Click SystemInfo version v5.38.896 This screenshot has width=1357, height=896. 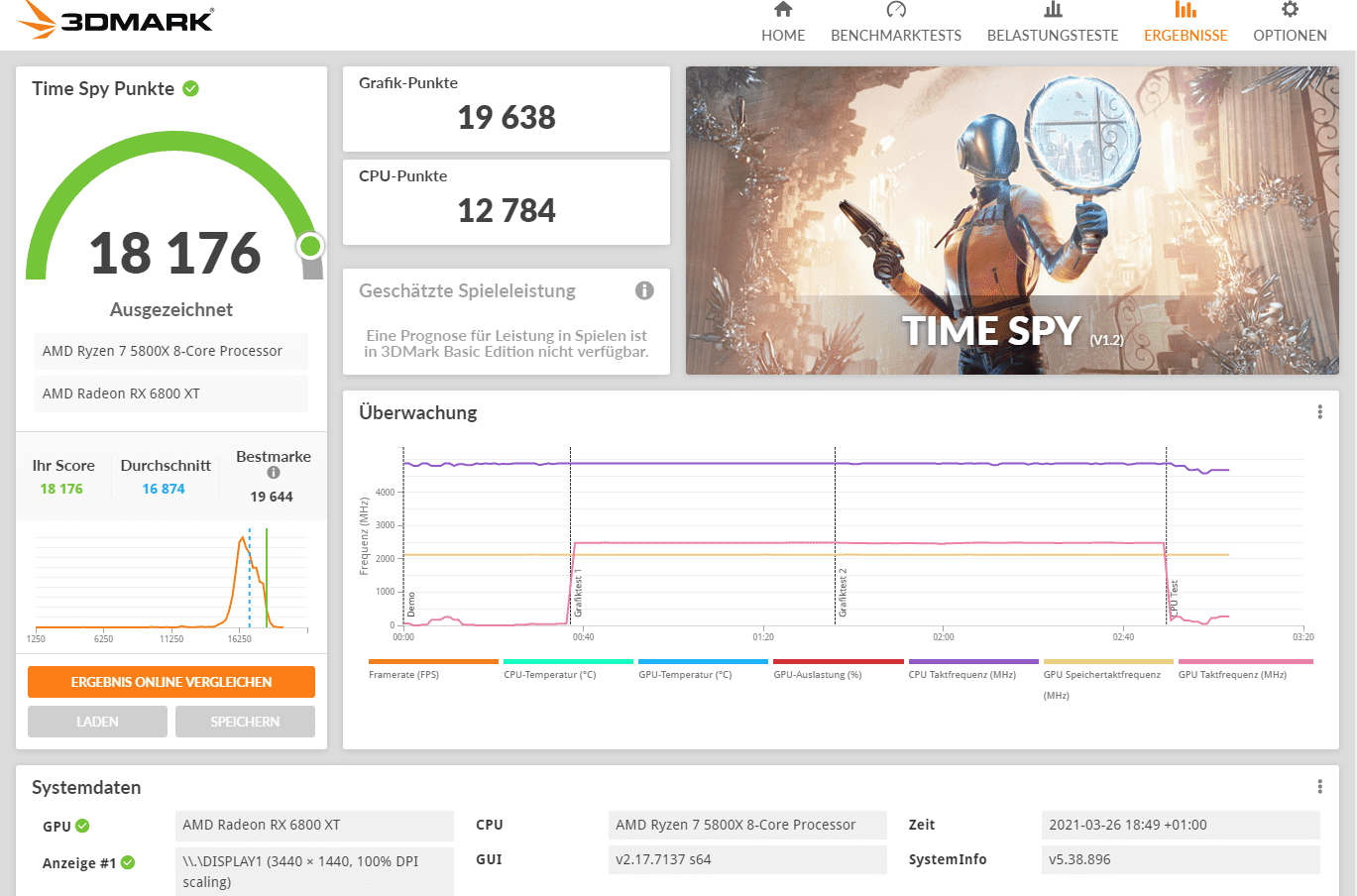1181,859
